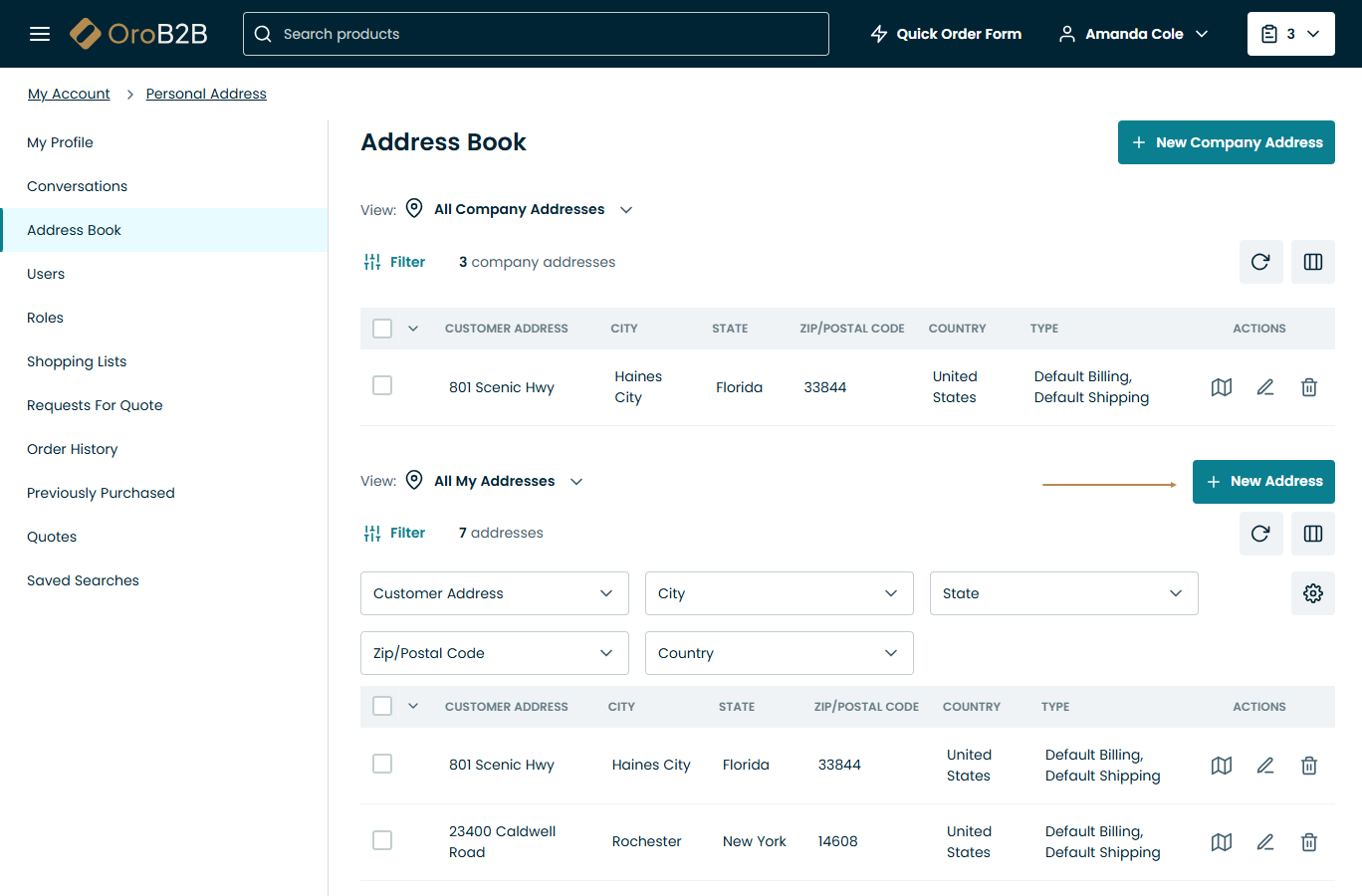Open filter manager gear icon
The height and width of the screenshot is (896, 1362).
[x=1313, y=593]
